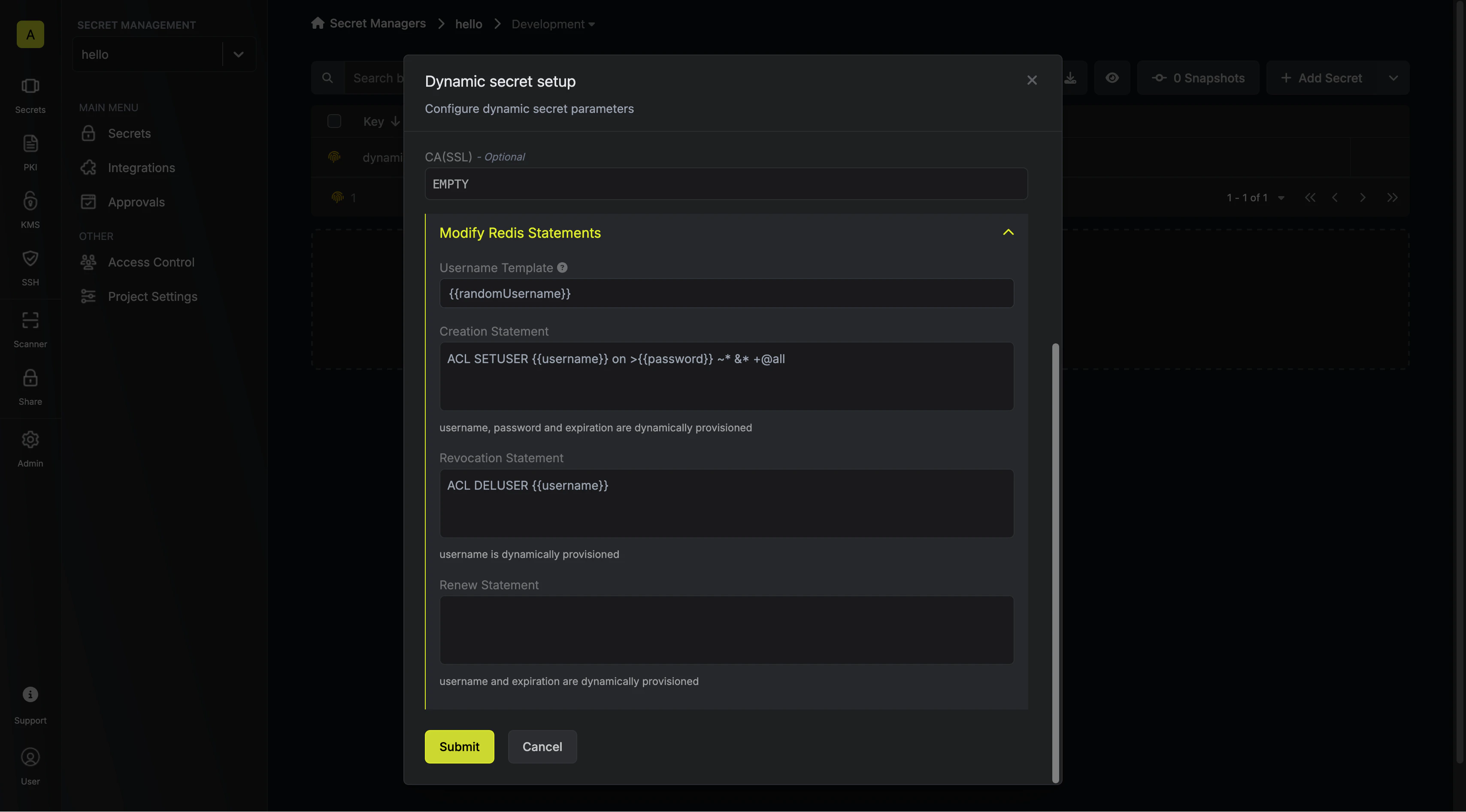Toggle secret values visibility eye icon
This screenshot has width=1466, height=812.
tap(1112, 77)
